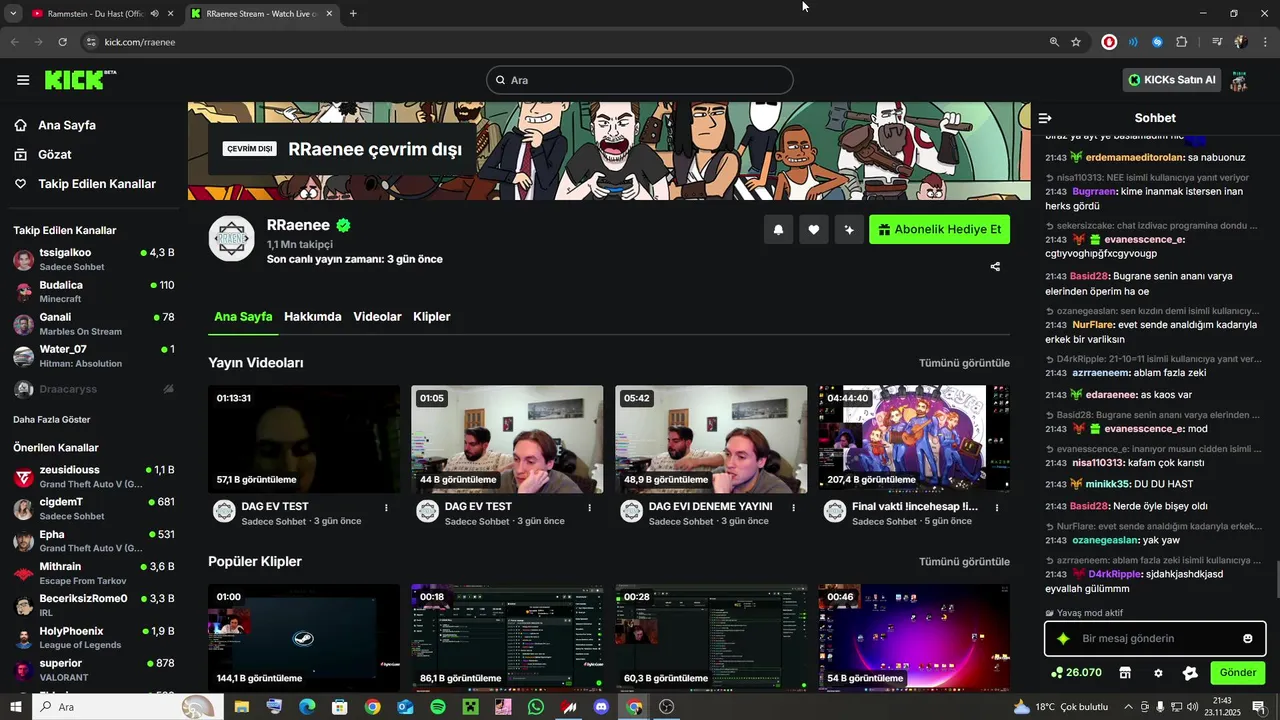
Task: Open the tab search dropdown
Action: tap(13, 14)
